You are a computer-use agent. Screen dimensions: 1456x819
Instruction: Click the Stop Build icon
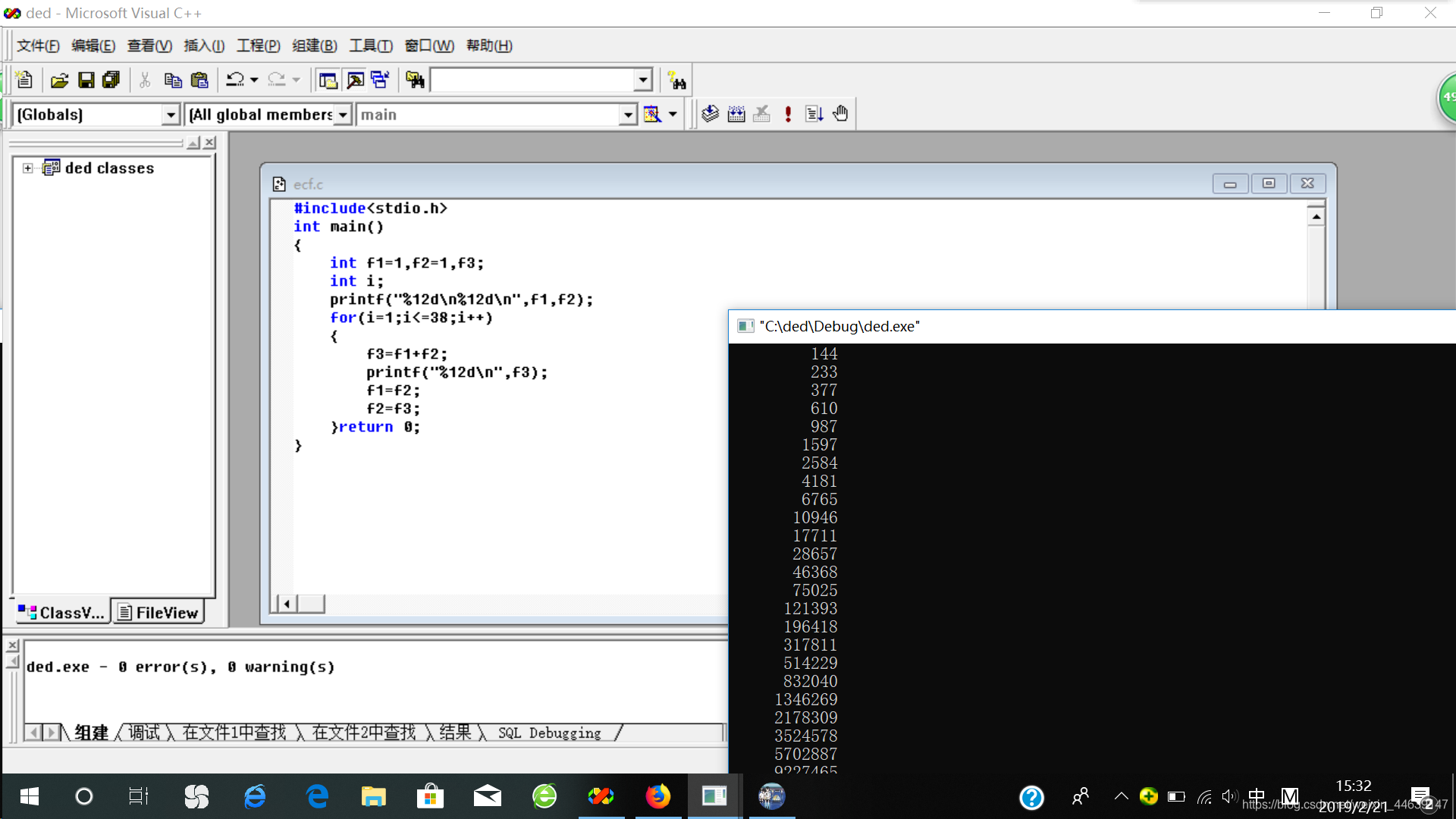(762, 114)
